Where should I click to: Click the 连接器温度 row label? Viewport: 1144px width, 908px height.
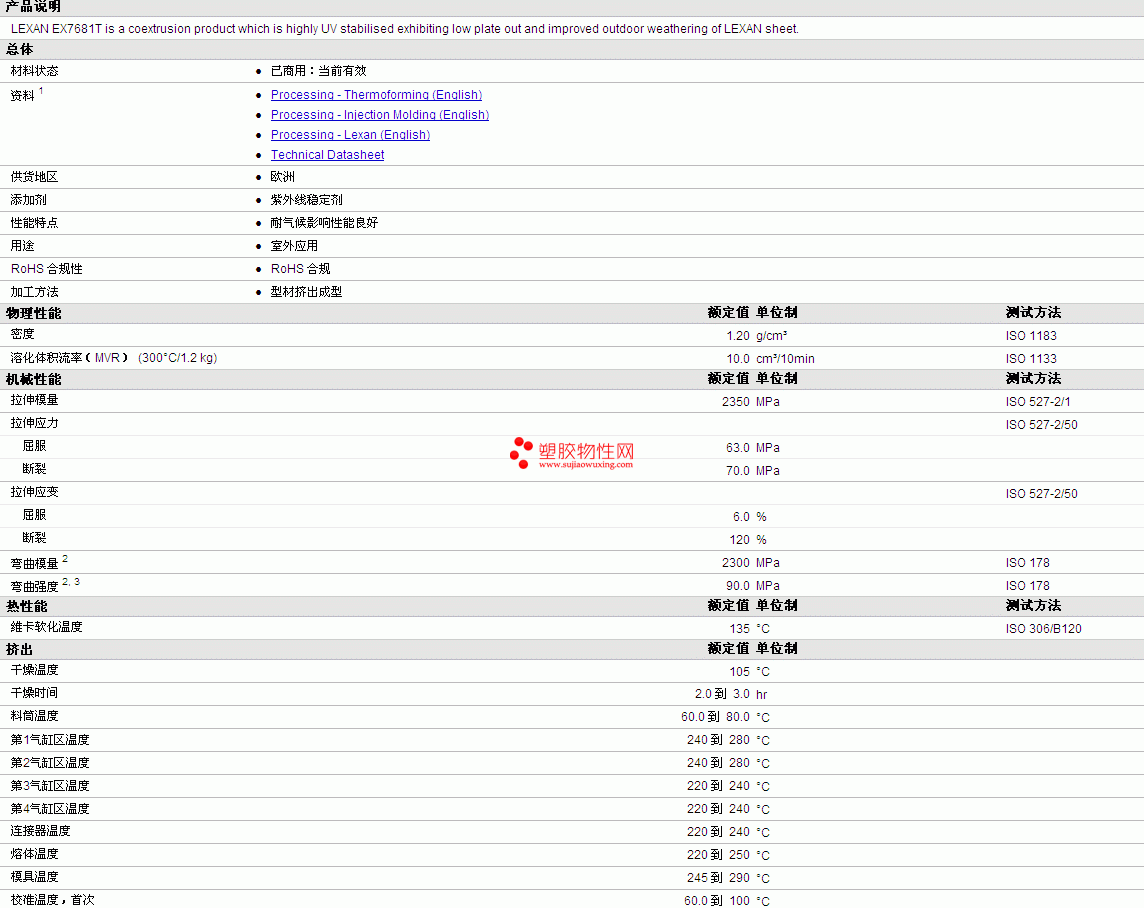(40, 831)
